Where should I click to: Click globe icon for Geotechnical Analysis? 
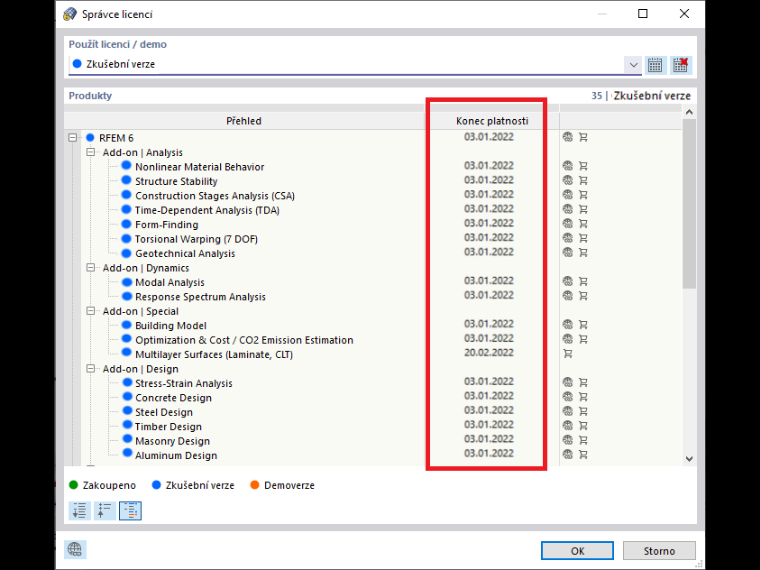pos(568,253)
